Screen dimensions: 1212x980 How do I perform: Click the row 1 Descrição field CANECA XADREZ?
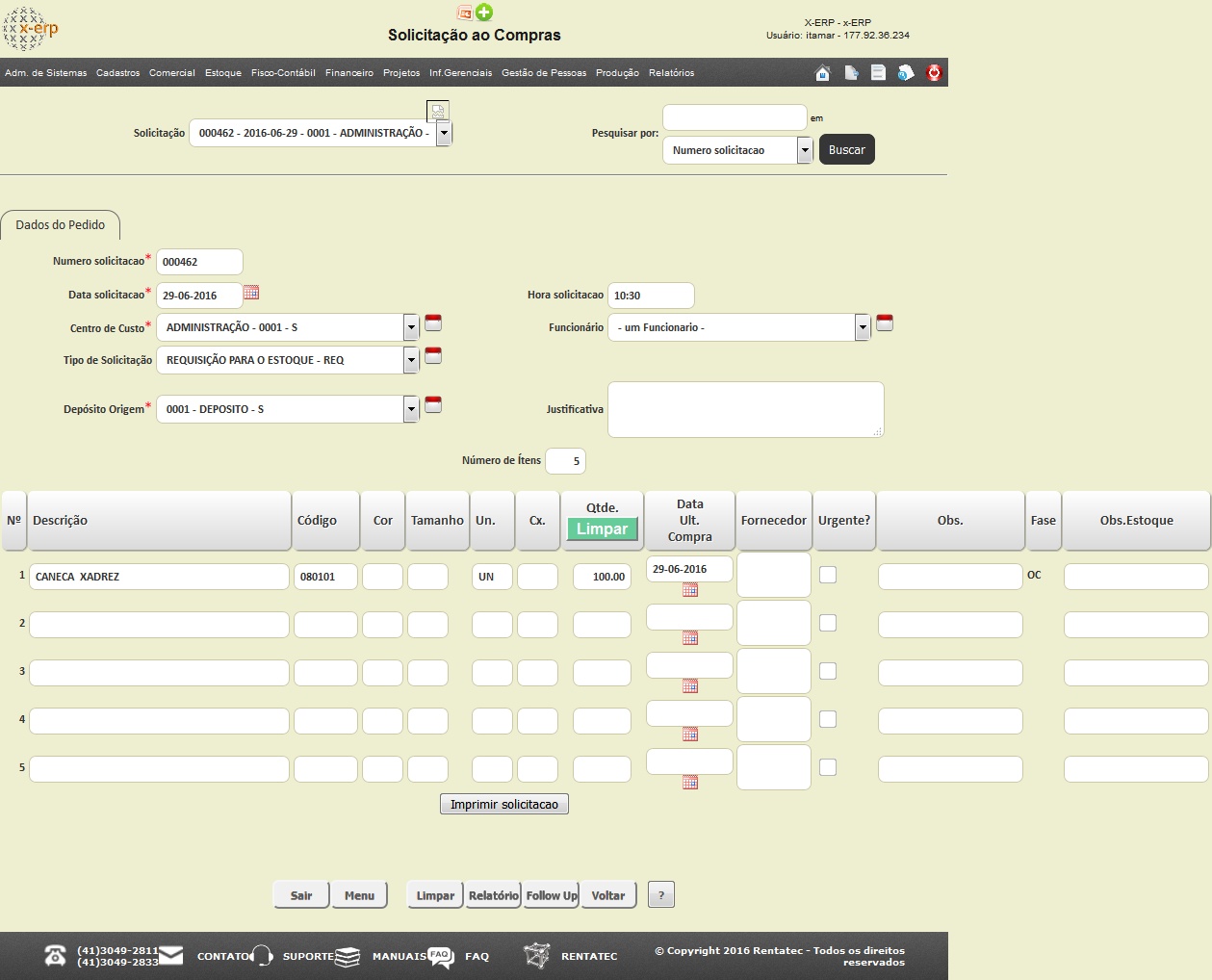pos(159,577)
